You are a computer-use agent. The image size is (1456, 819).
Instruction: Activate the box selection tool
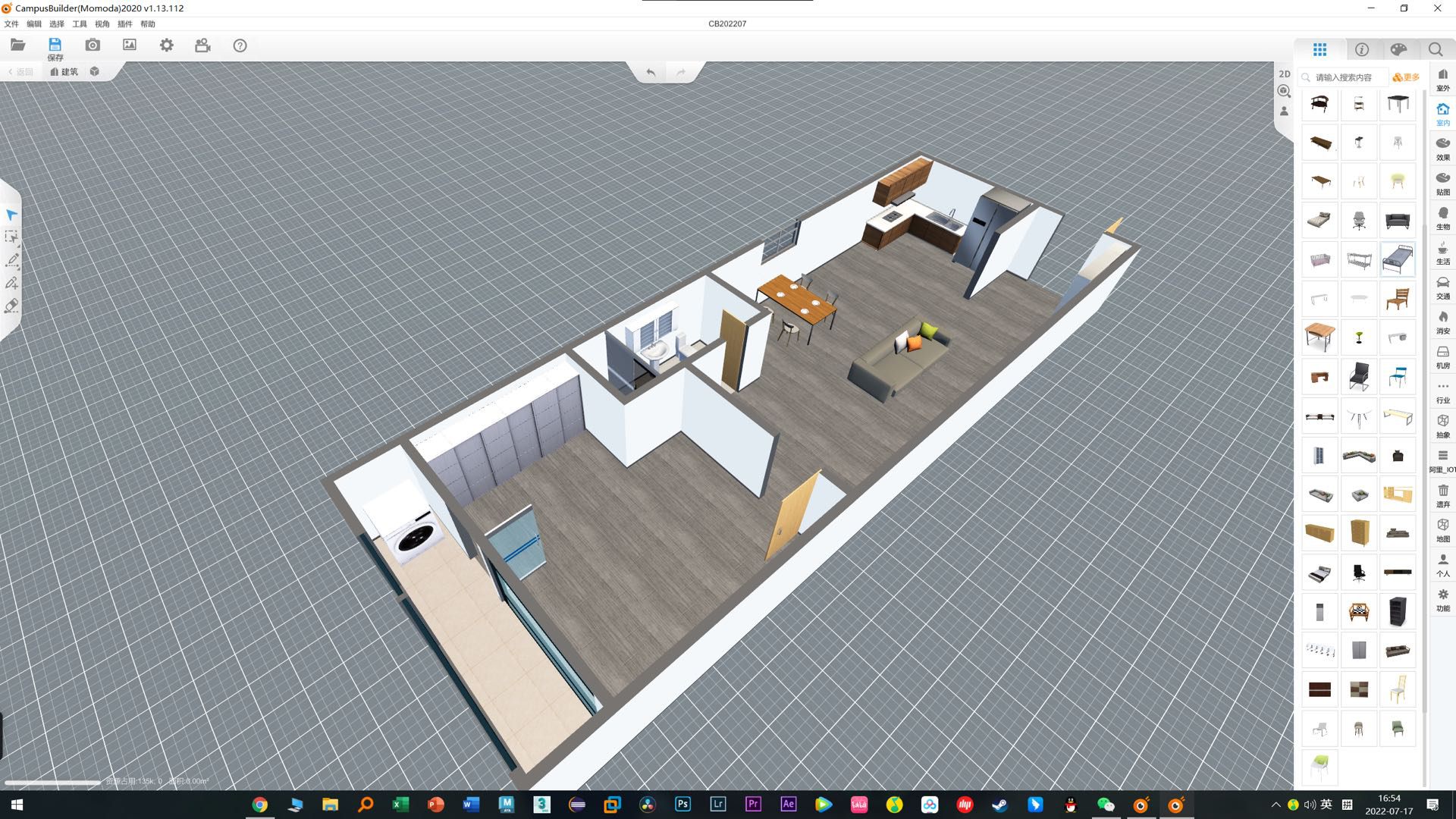click(11, 237)
